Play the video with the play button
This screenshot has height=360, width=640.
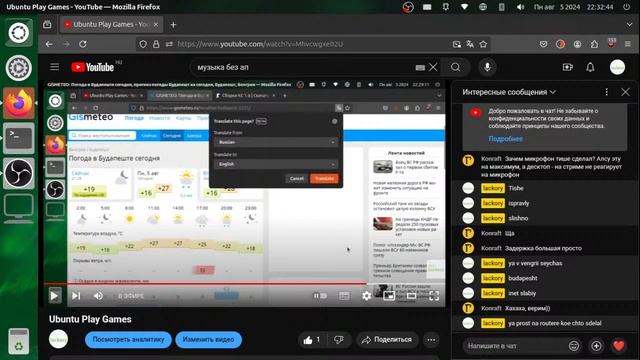point(54,296)
